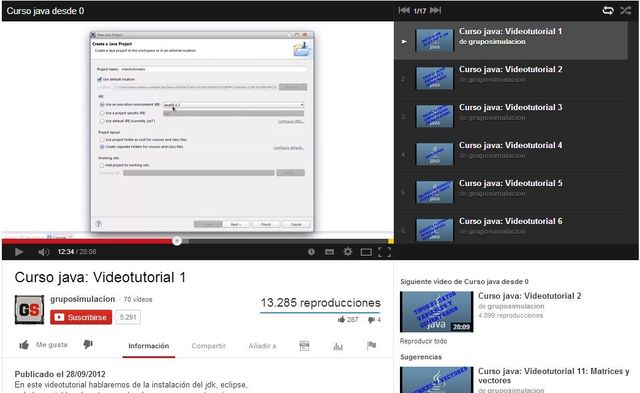The image size is (640, 393).
Task: Skip to next playlist video
Action: tap(436, 10)
